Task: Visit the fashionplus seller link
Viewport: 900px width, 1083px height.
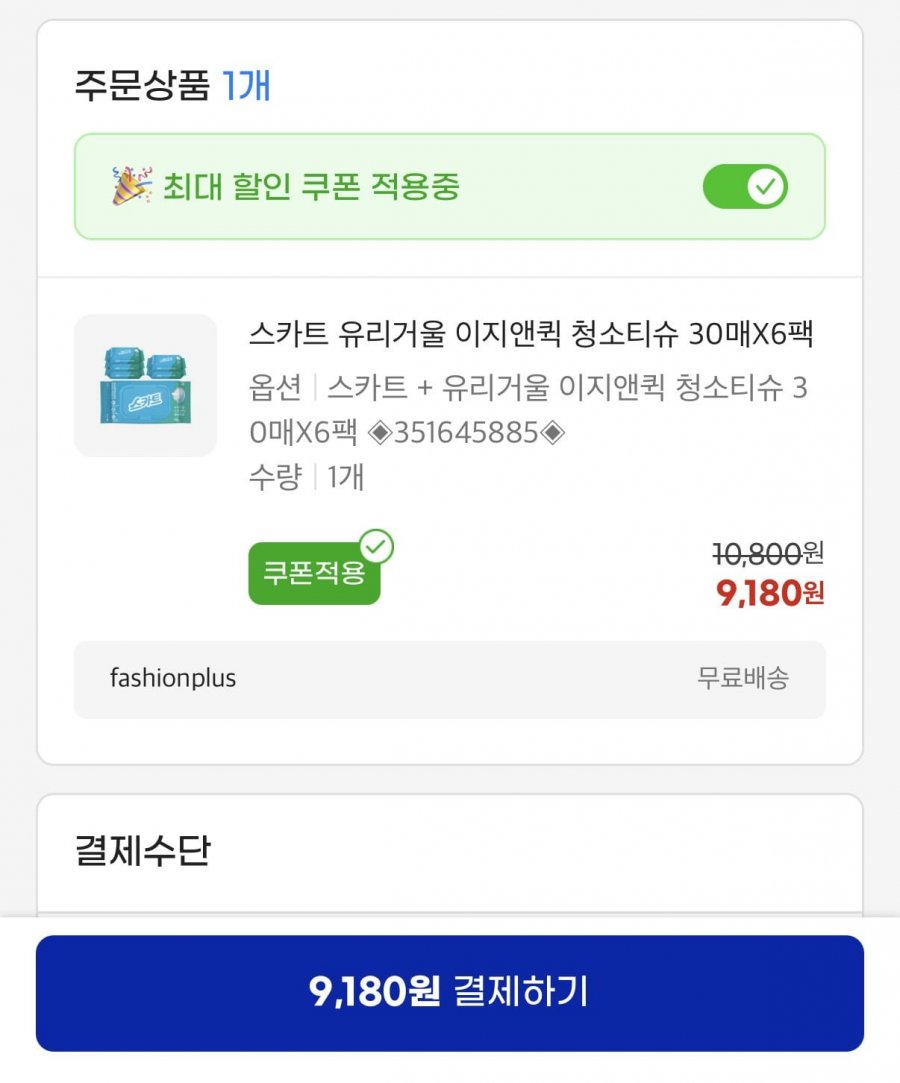Action: [173, 678]
